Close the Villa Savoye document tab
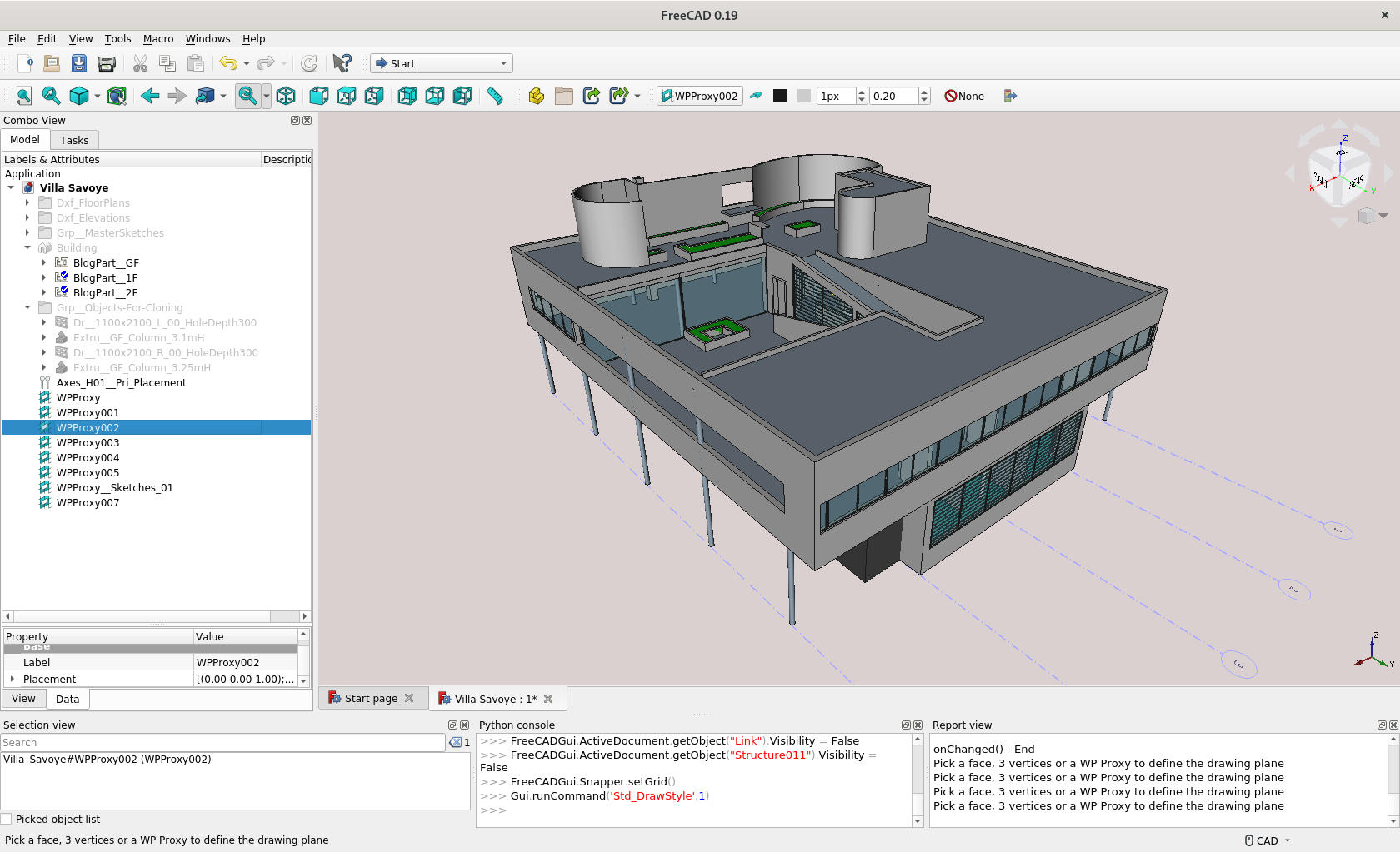Screen dimensions: 1400x852 (x=548, y=699)
